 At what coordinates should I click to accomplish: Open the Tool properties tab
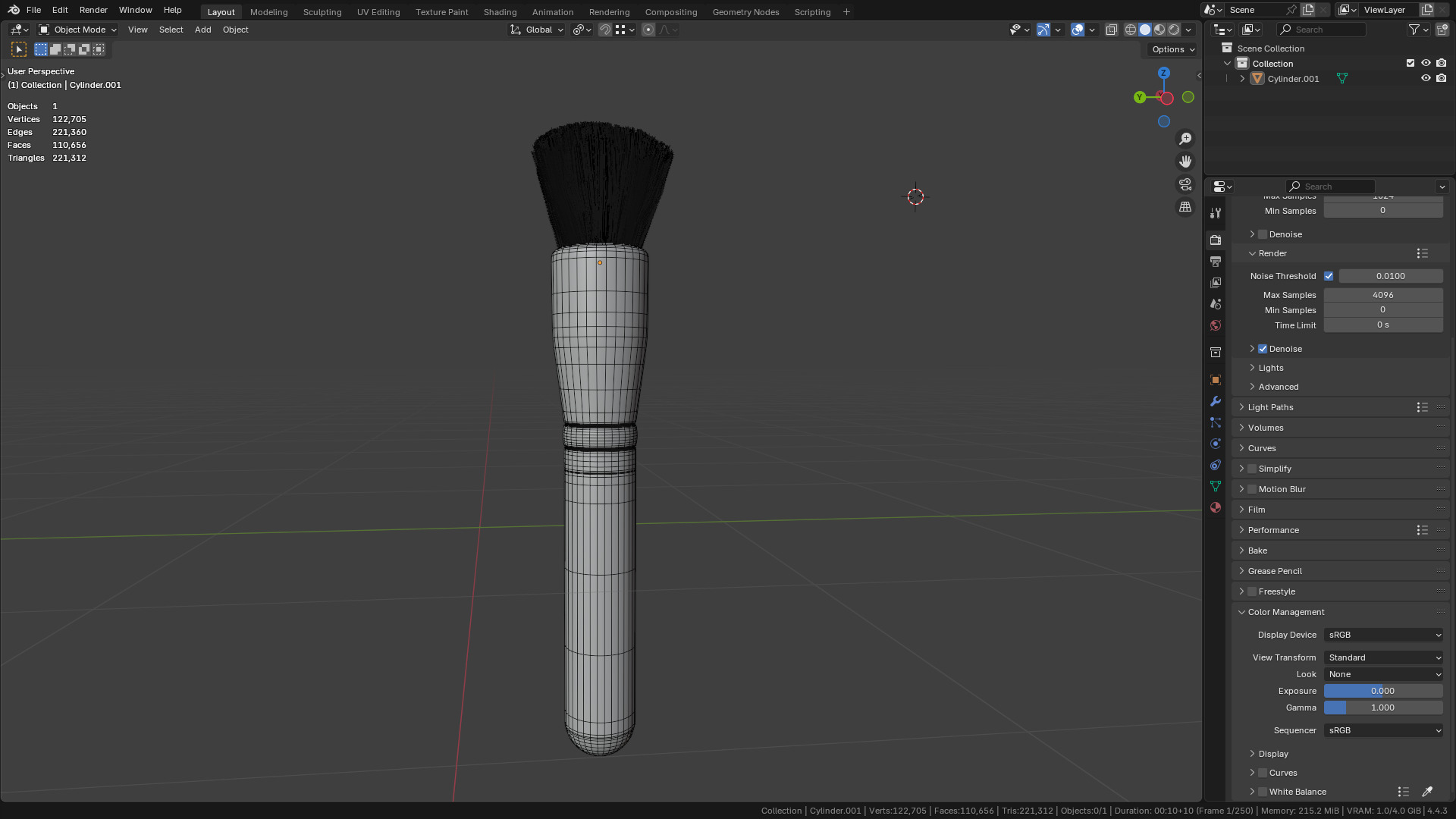[1216, 213]
